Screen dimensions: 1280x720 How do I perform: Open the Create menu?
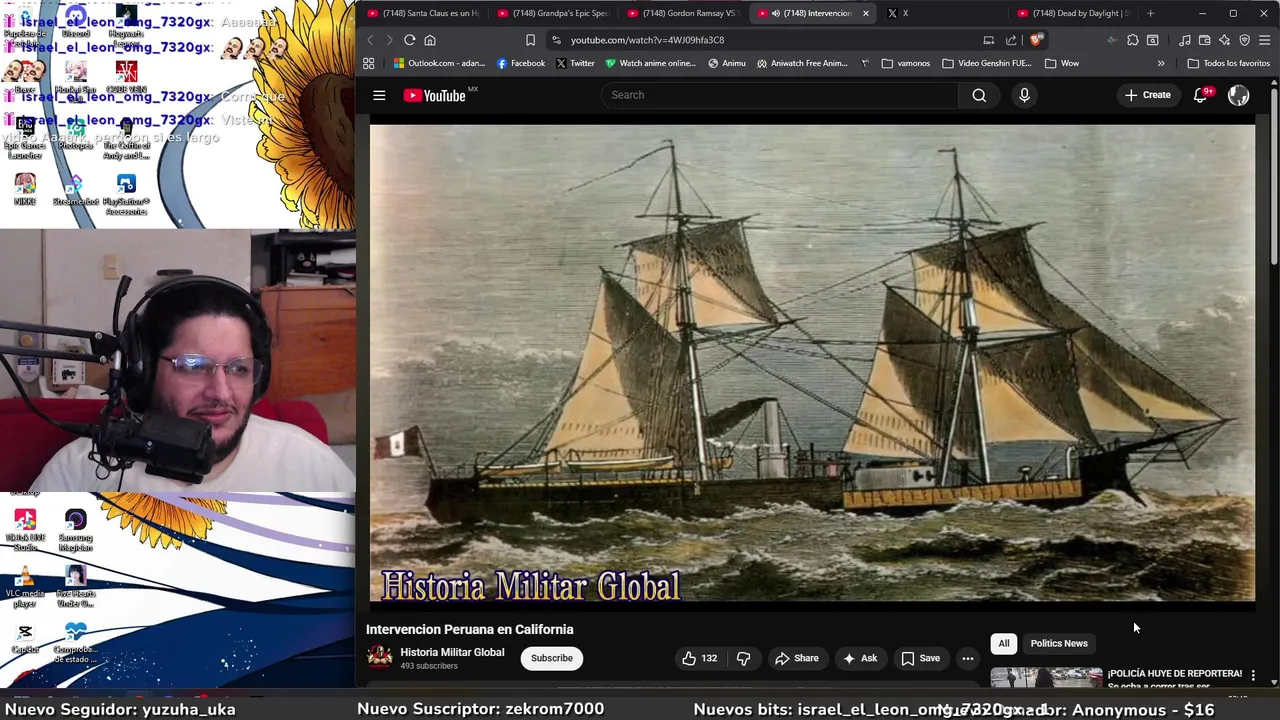pos(1147,95)
